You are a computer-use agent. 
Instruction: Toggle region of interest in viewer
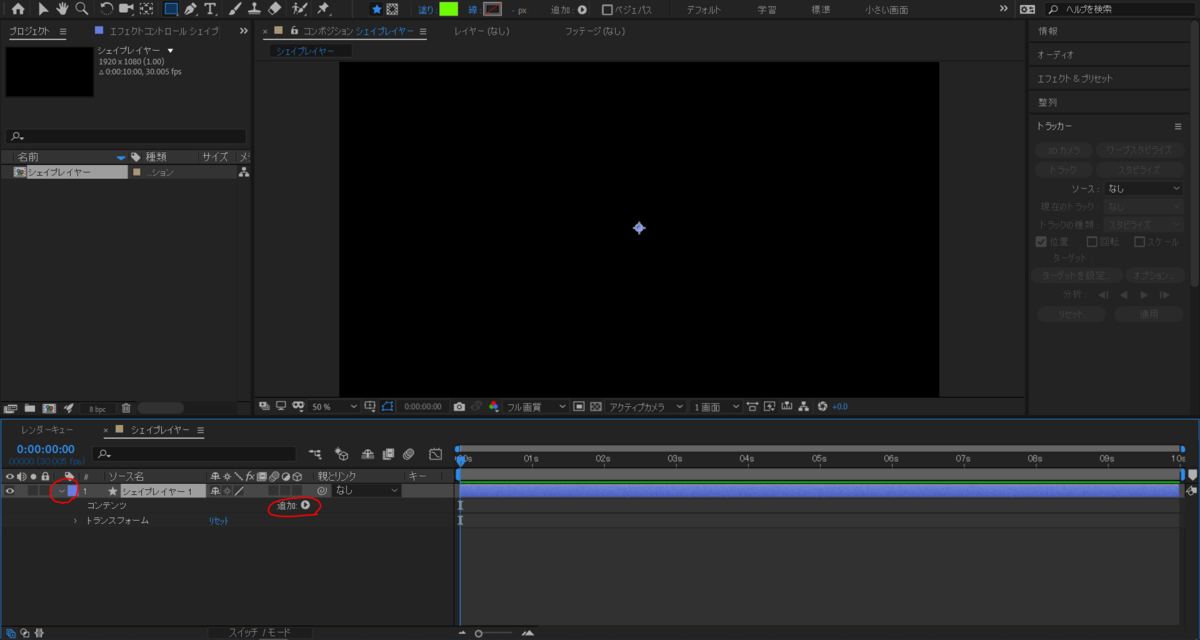[578, 407]
